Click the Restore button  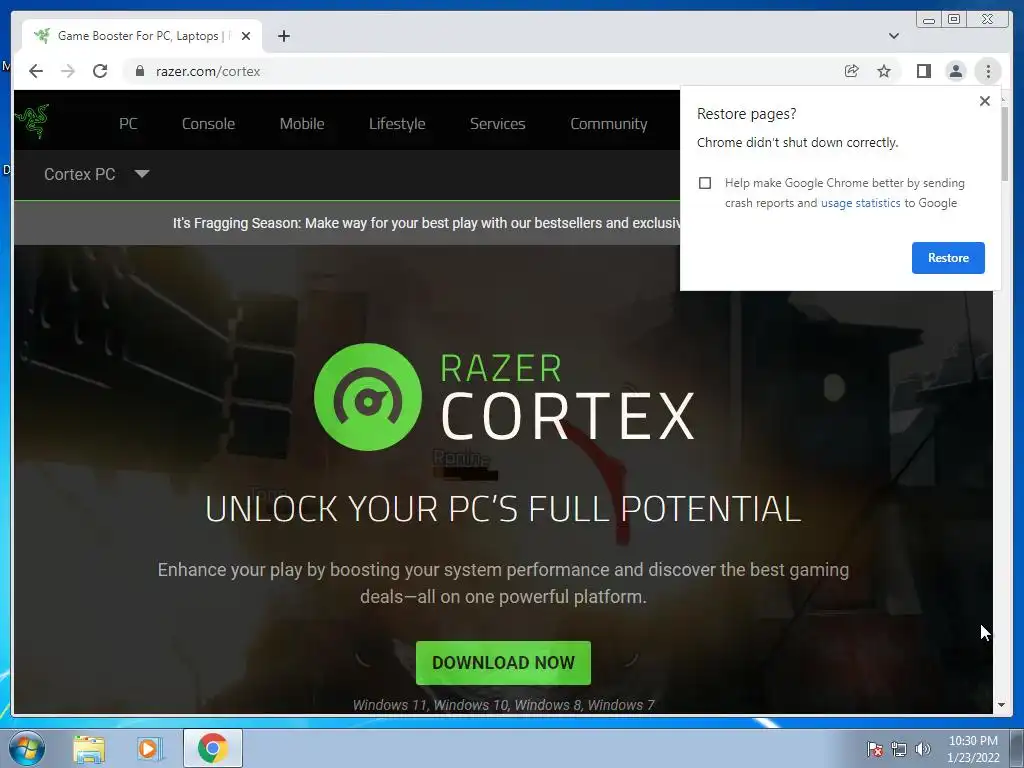(x=948, y=257)
